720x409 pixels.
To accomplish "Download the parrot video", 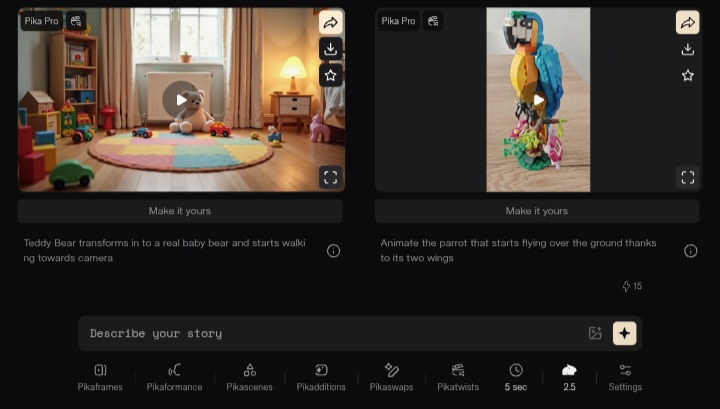I will pos(687,49).
